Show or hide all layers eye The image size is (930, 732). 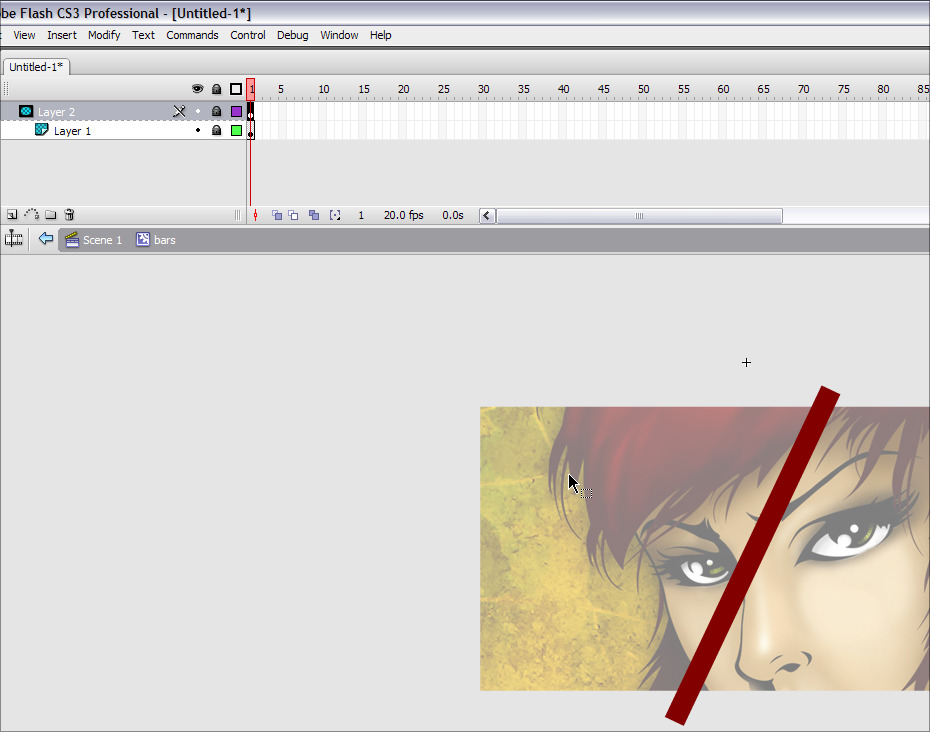coord(198,89)
